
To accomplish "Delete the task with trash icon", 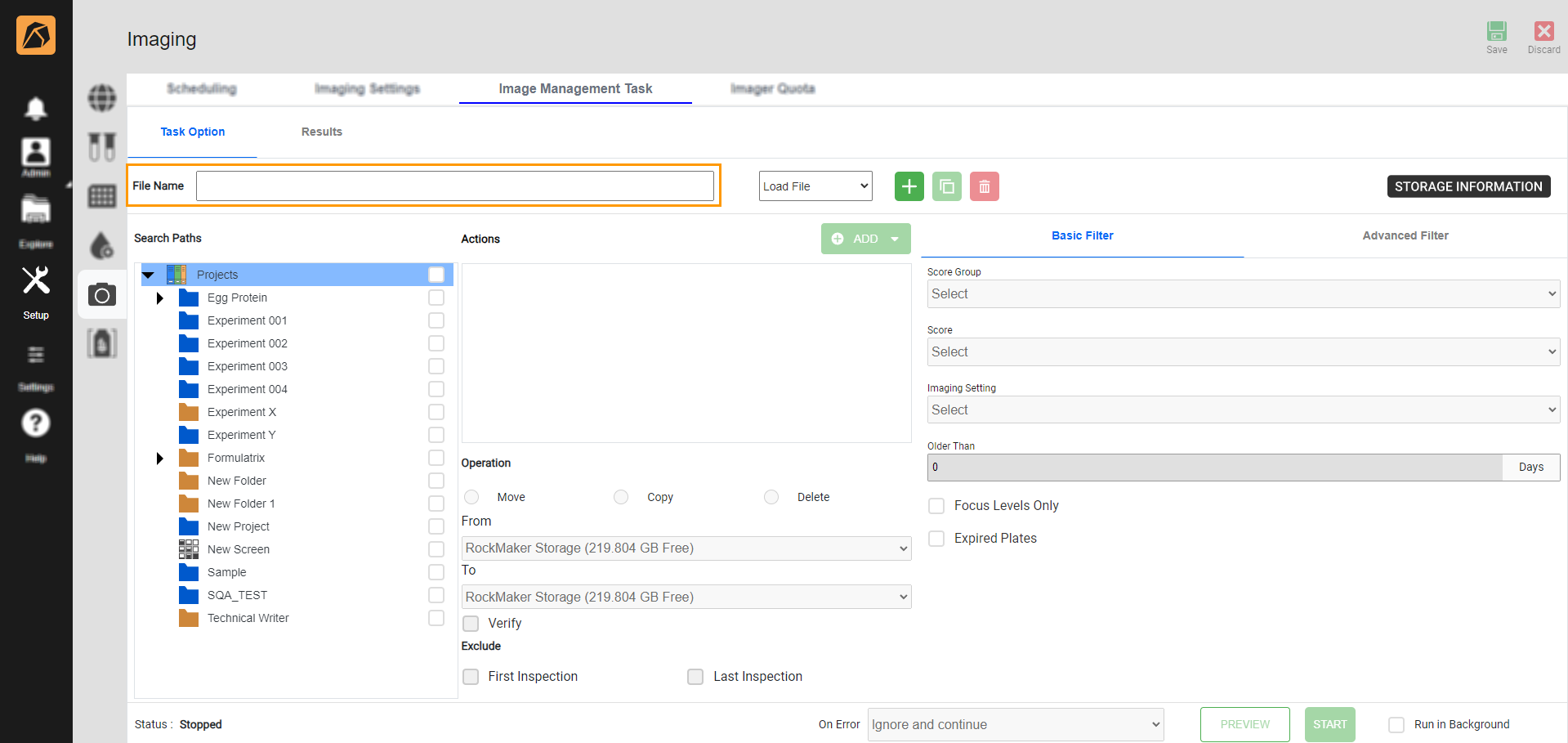I will click(984, 186).
